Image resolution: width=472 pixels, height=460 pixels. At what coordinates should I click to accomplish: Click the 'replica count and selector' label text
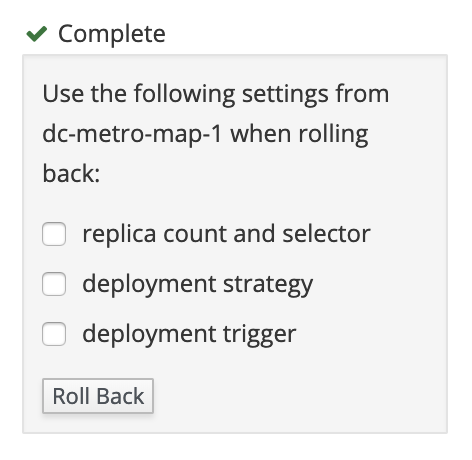click(x=226, y=234)
